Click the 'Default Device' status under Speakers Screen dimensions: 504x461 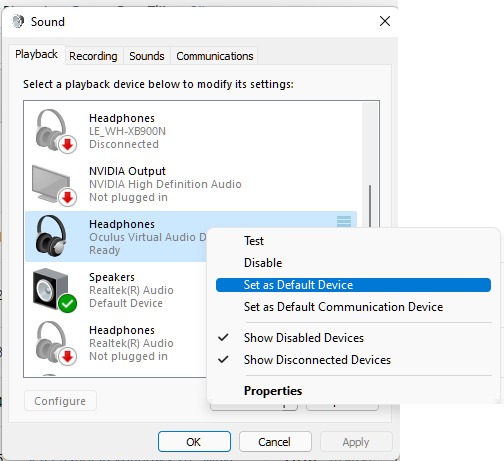[126, 303]
